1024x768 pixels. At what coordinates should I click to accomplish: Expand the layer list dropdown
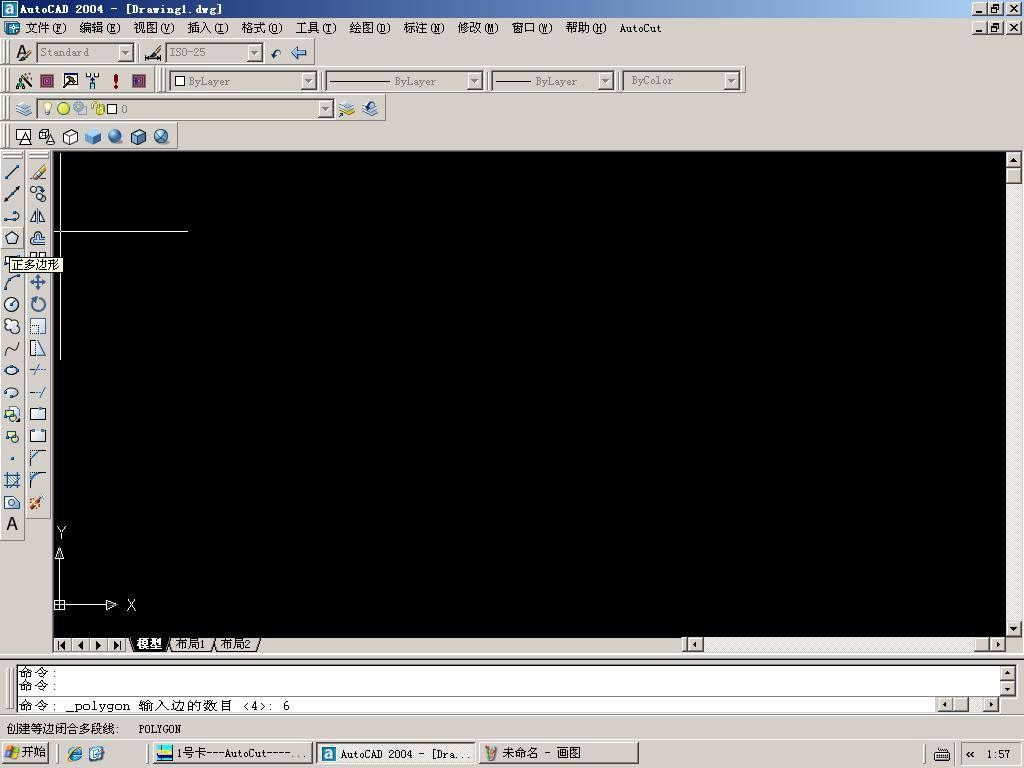coord(325,109)
